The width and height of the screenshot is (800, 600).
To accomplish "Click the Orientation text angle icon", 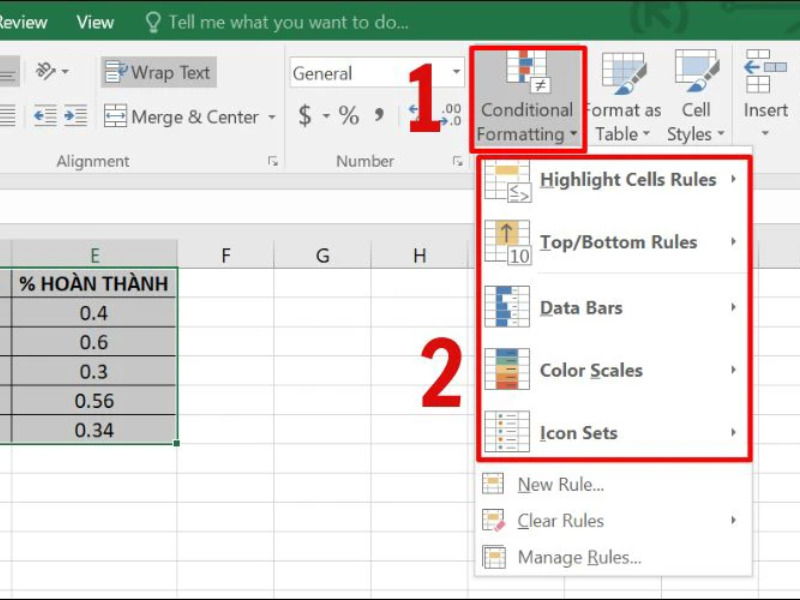I will pyautogui.click(x=45, y=71).
